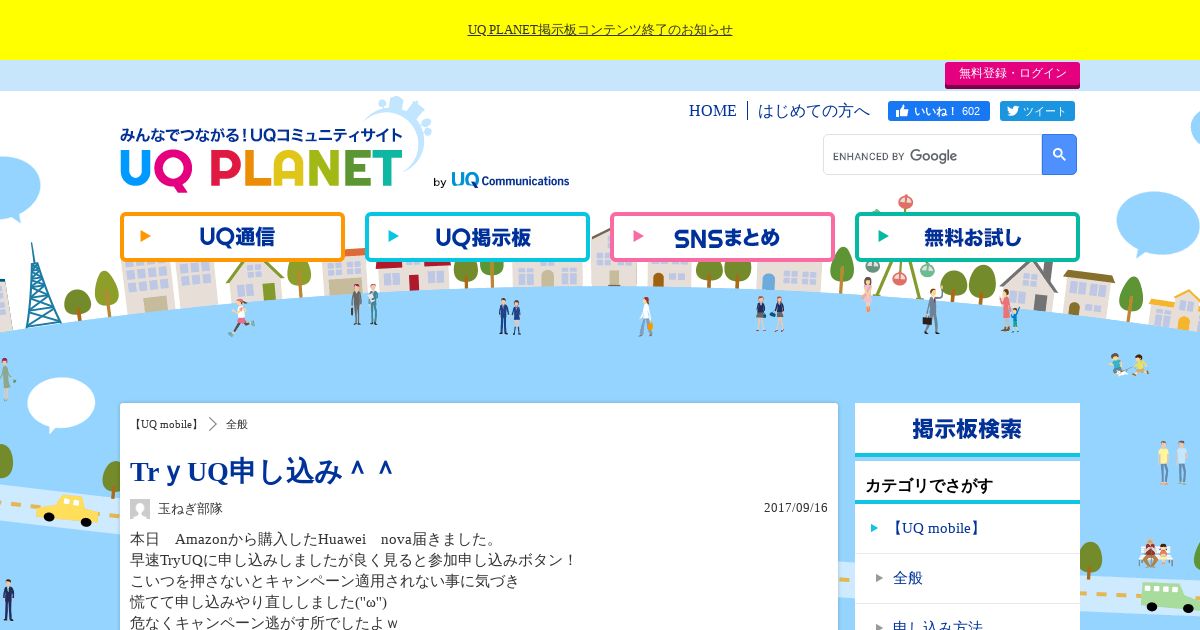Click the line beginning 慌てて申し込み
1200x630 pixels.
(x=259, y=603)
